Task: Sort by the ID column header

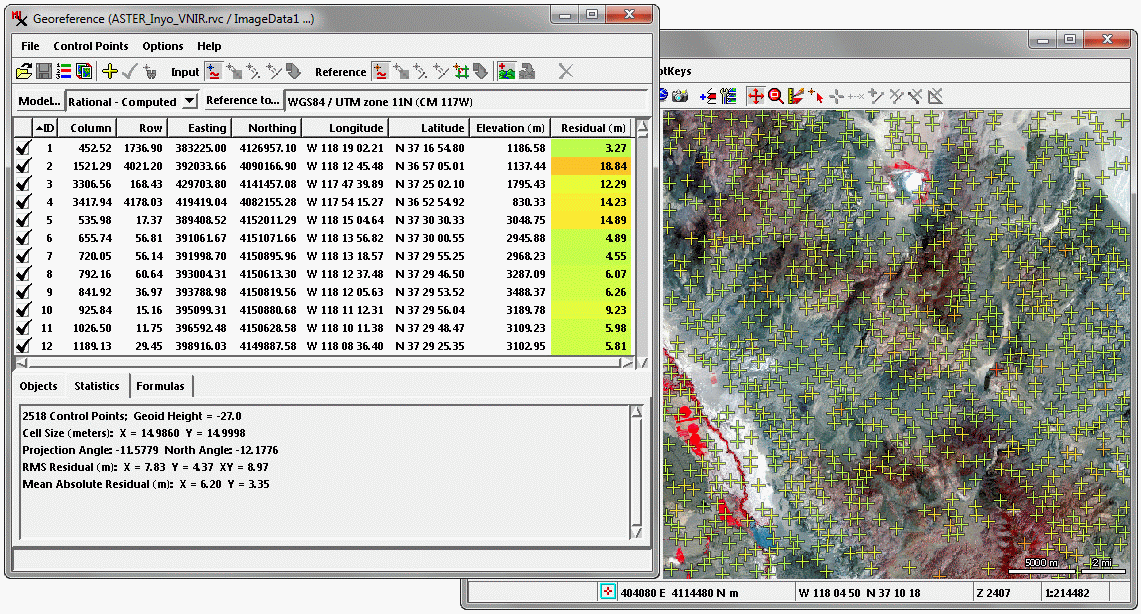Action: [x=45, y=128]
